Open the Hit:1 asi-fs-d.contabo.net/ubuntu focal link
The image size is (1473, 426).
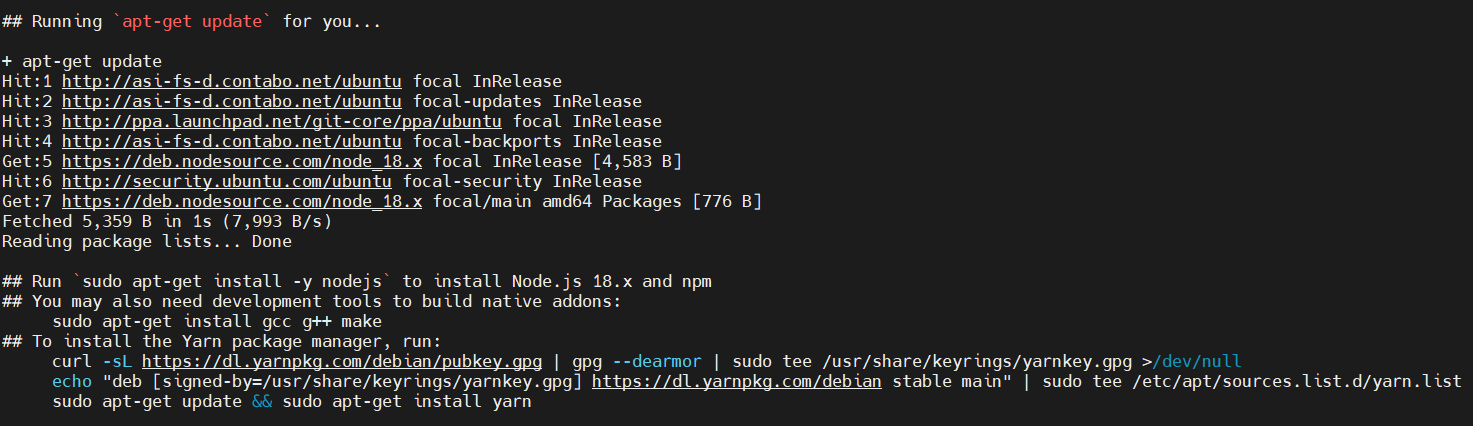(x=232, y=81)
